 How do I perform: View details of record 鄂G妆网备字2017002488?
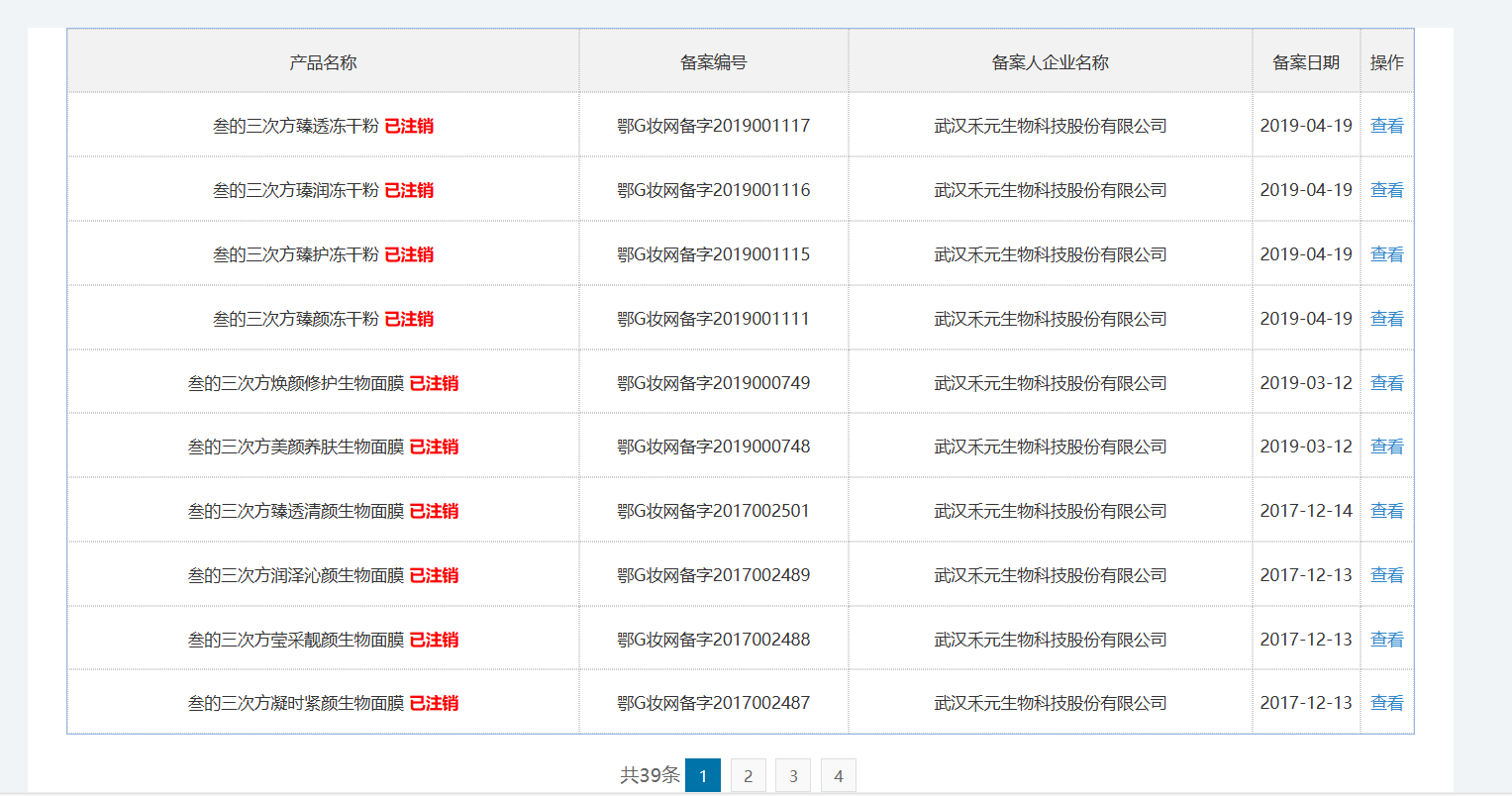[x=1386, y=640]
